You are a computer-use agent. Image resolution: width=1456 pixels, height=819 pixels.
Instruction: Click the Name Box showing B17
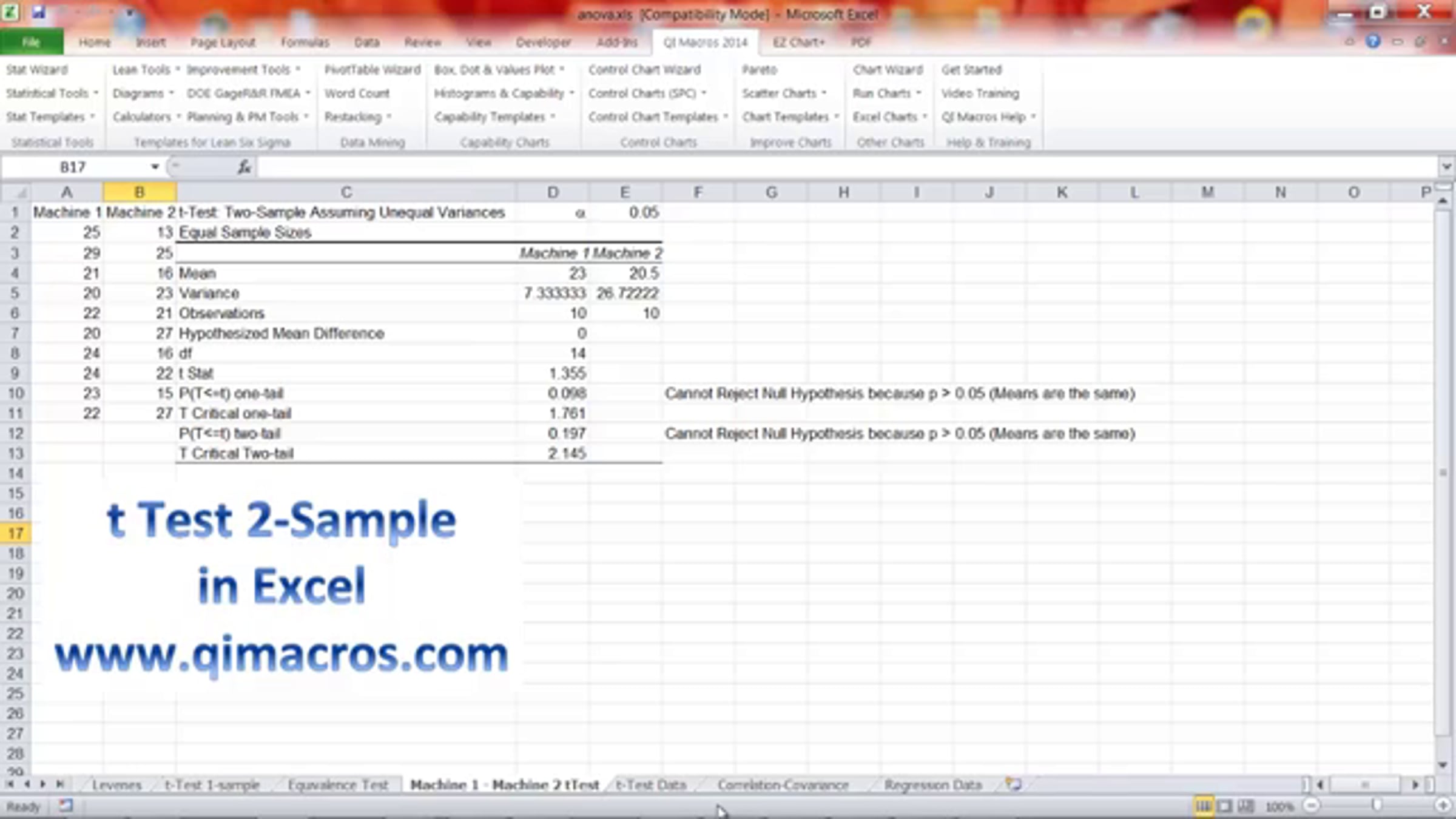tap(75, 167)
